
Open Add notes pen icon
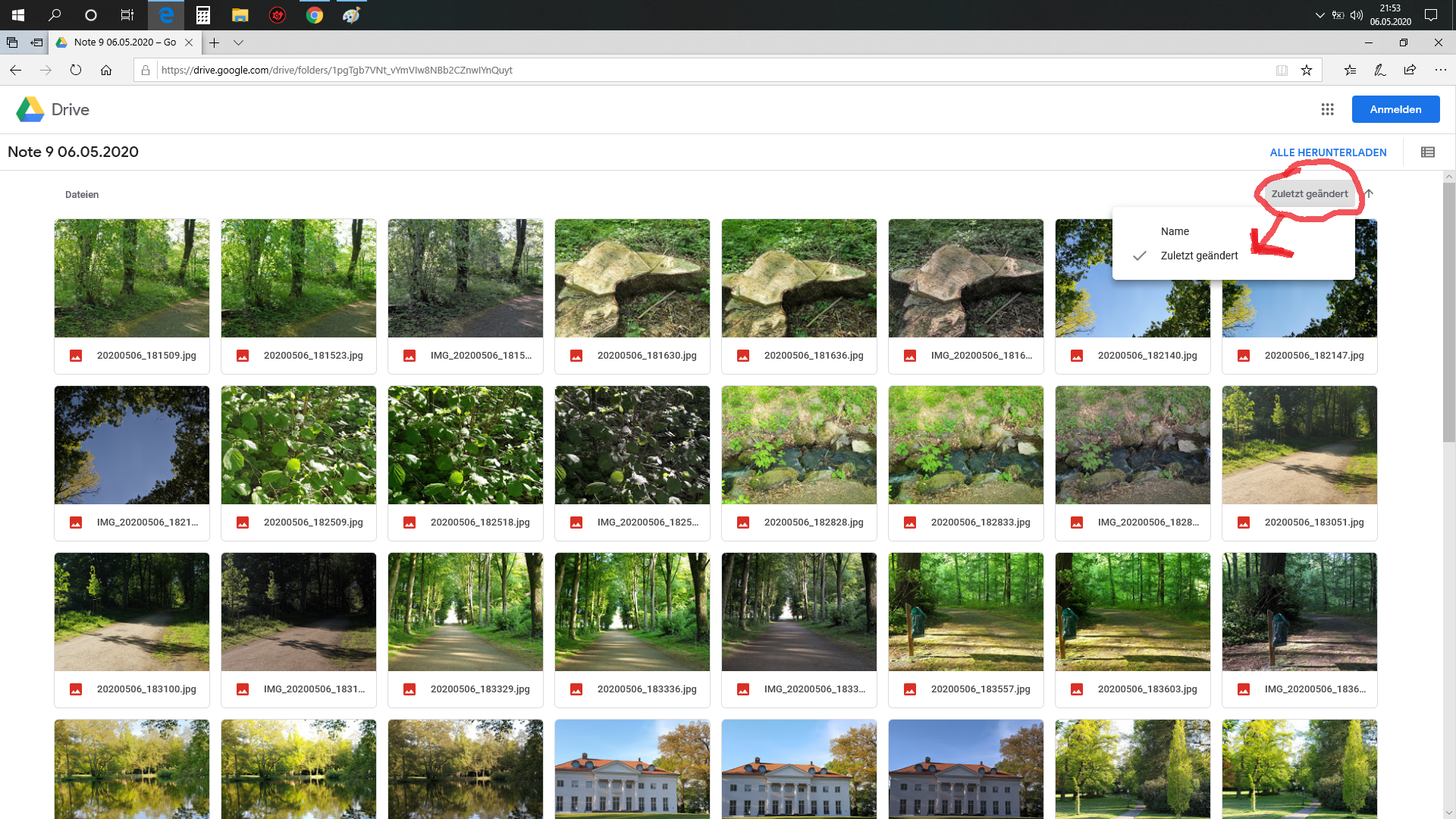pos(1380,70)
